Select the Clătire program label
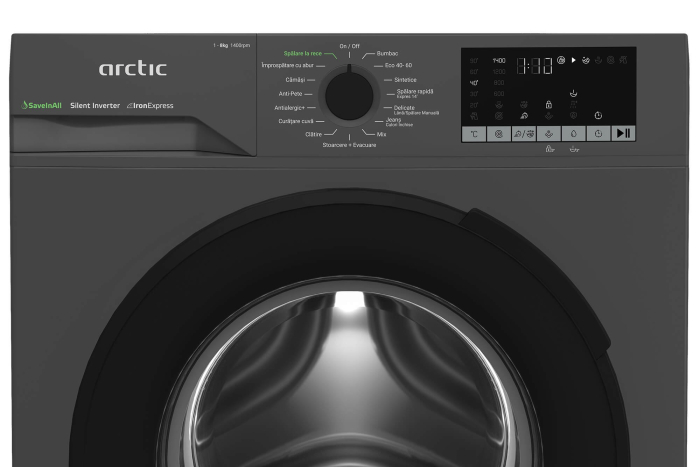The image size is (700, 467). [x=313, y=134]
